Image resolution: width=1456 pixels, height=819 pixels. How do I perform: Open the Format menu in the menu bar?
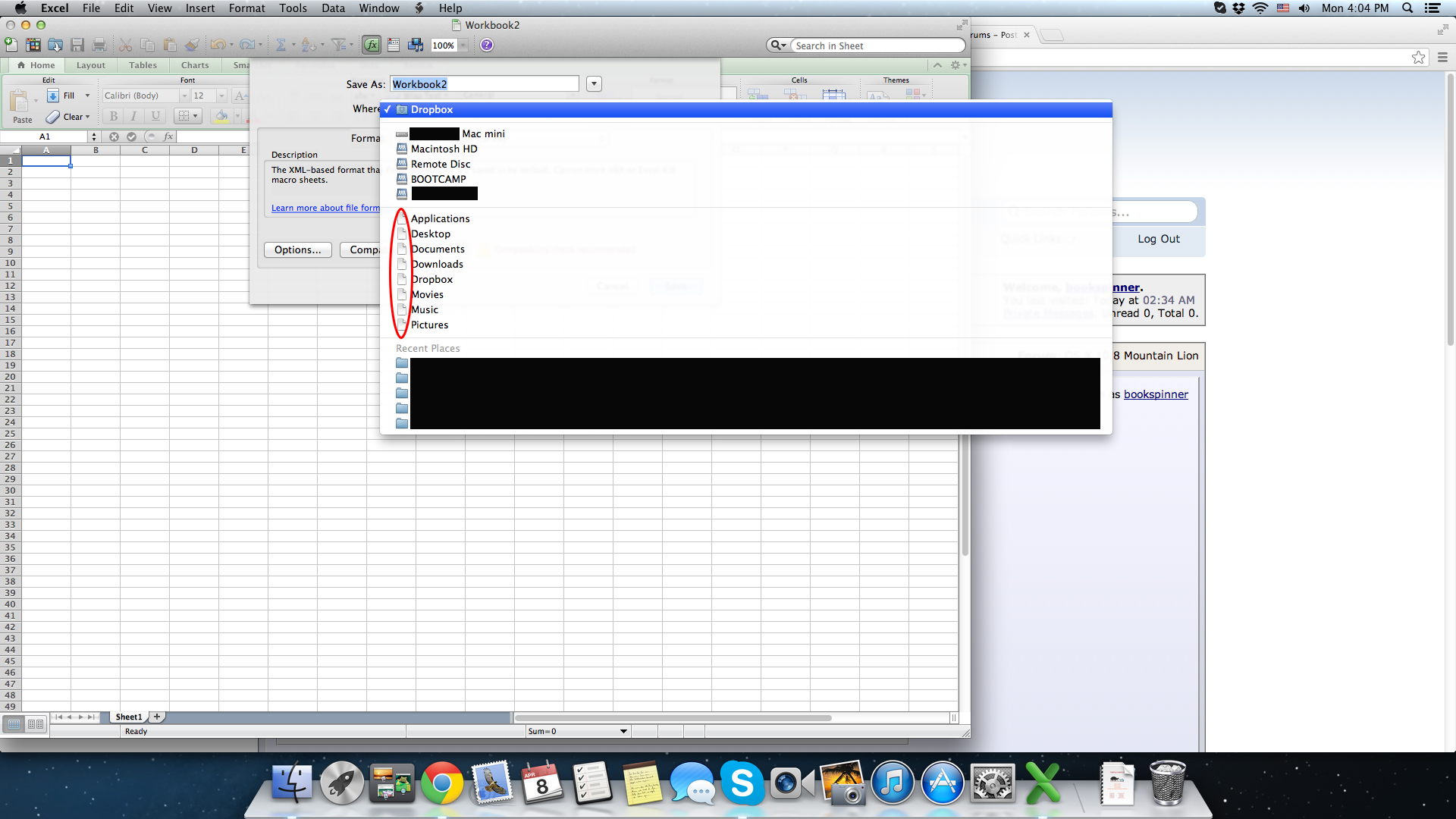point(246,8)
